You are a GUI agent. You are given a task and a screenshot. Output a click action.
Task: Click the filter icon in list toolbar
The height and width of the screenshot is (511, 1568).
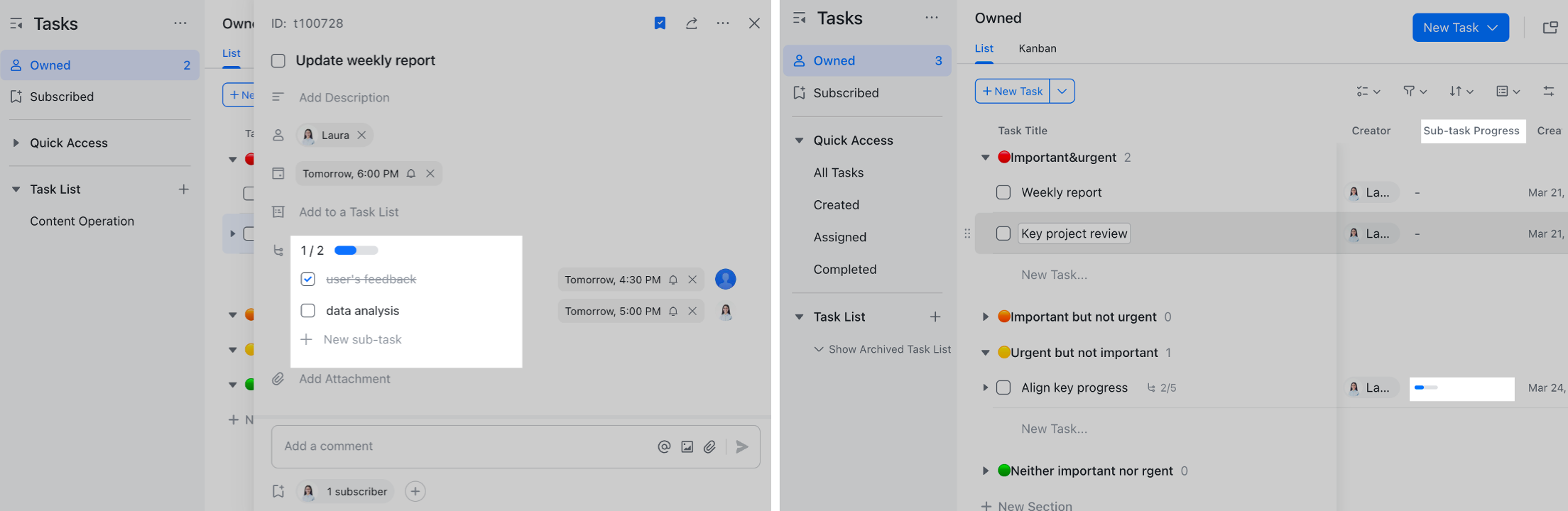(1414, 91)
